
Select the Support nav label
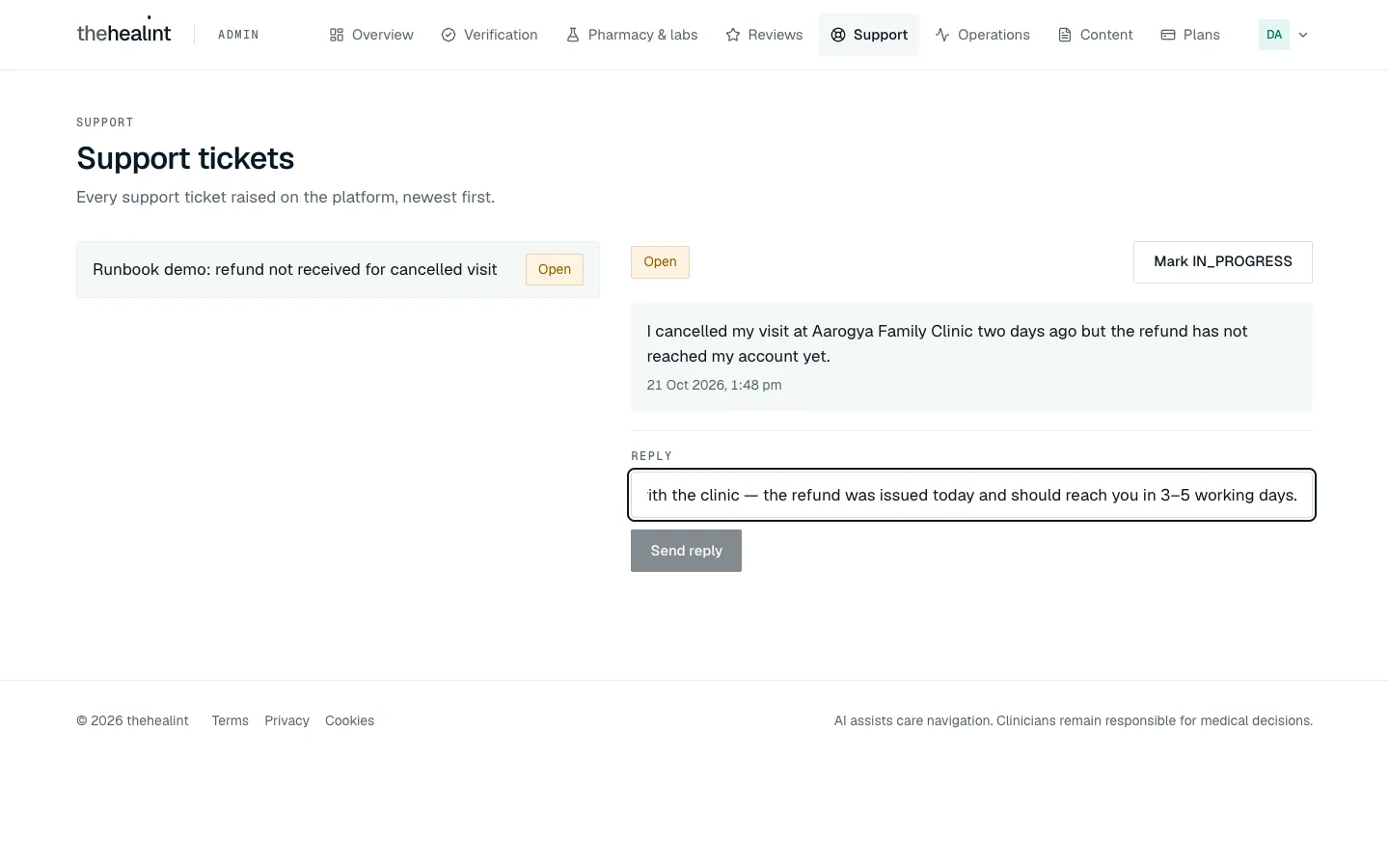[881, 35]
